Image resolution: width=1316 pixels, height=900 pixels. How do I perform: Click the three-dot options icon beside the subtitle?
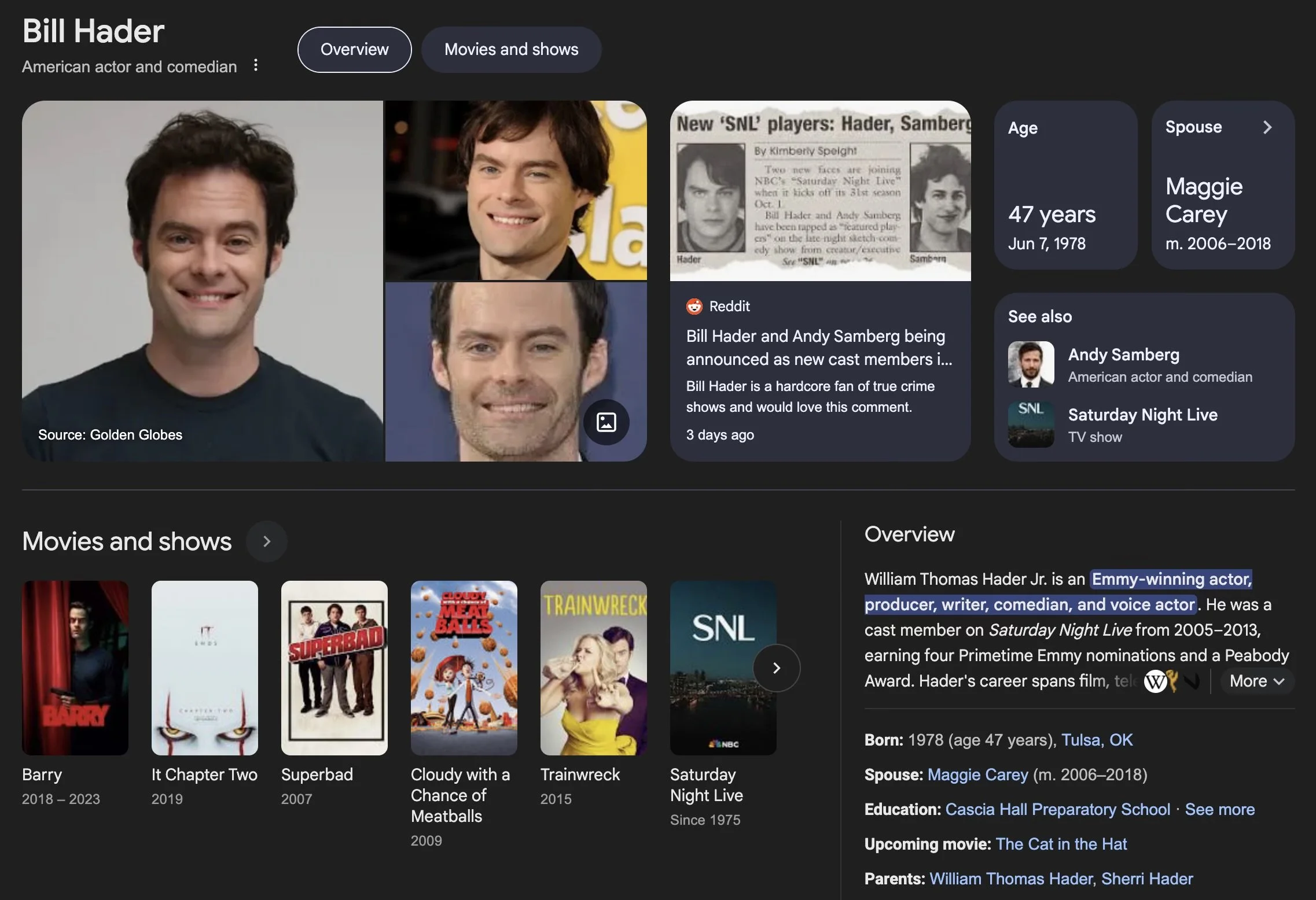(255, 65)
